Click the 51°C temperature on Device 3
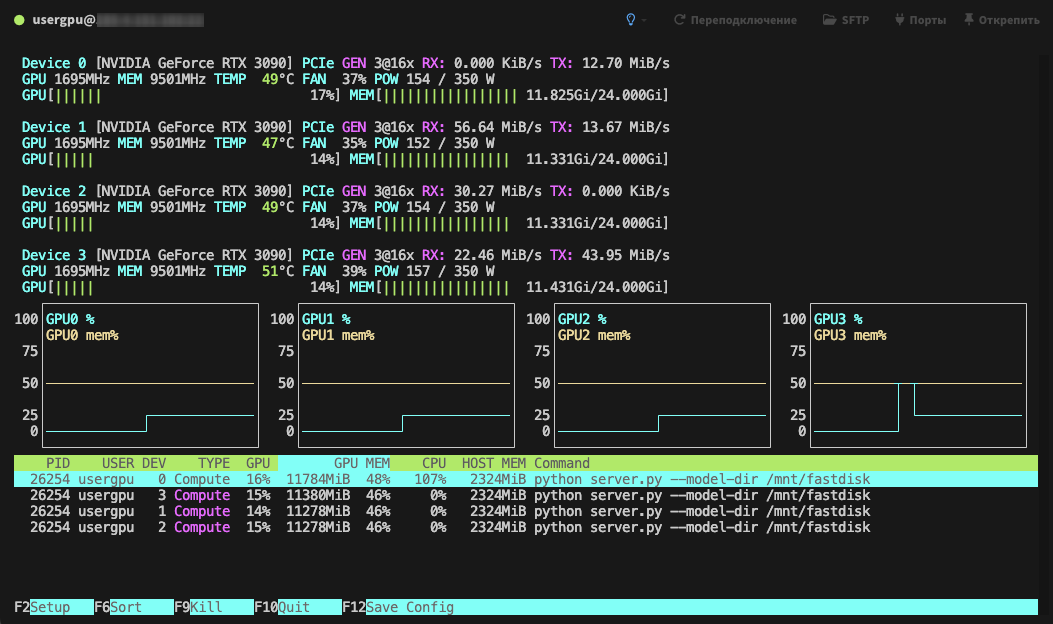 tap(278, 271)
